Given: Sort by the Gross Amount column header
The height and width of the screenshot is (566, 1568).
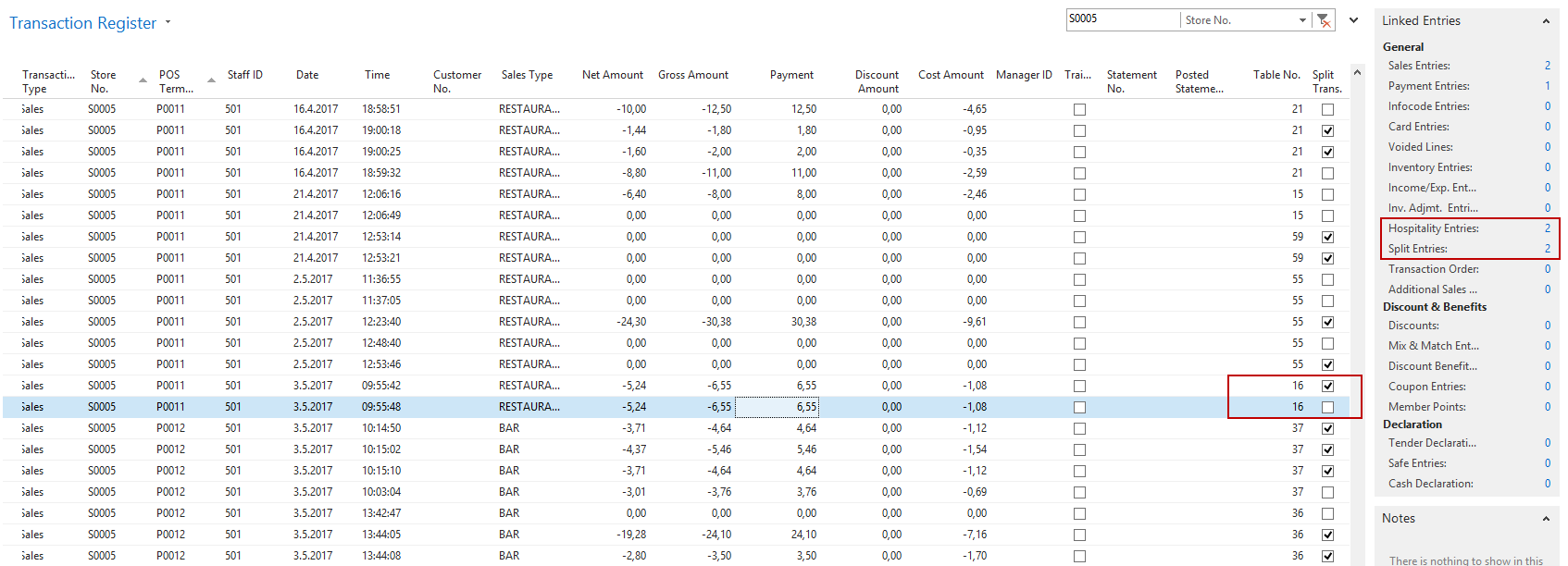Looking at the screenshot, I should tap(692, 75).
